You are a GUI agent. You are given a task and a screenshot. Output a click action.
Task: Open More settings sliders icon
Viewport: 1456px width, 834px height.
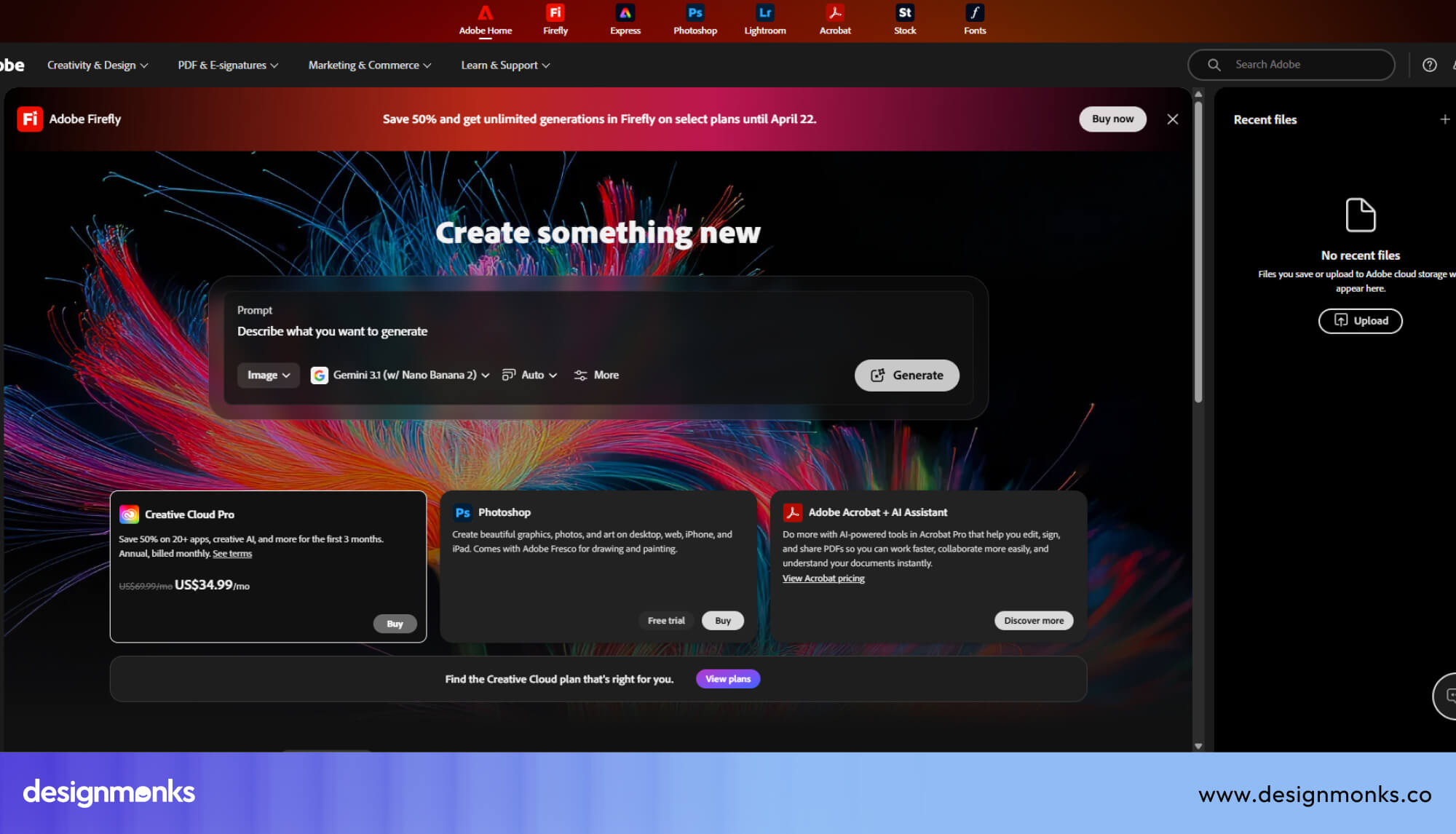coord(580,375)
